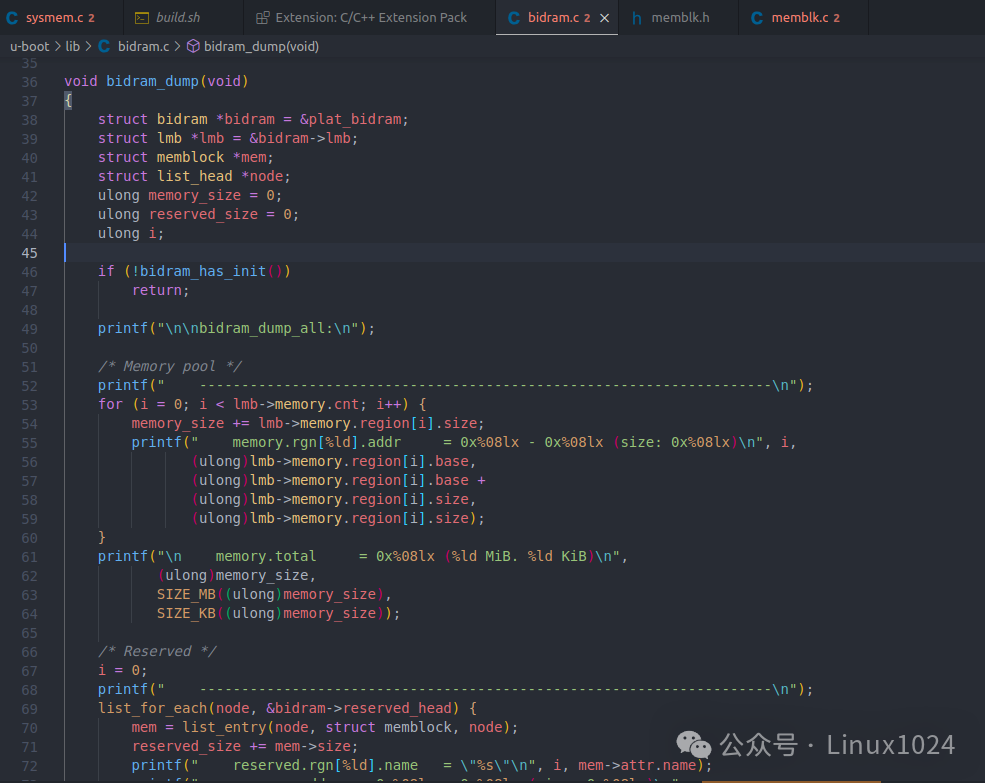Click the C file icon in the breadcrumb
Image resolution: width=985 pixels, height=783 pixels.
(104, 46)
